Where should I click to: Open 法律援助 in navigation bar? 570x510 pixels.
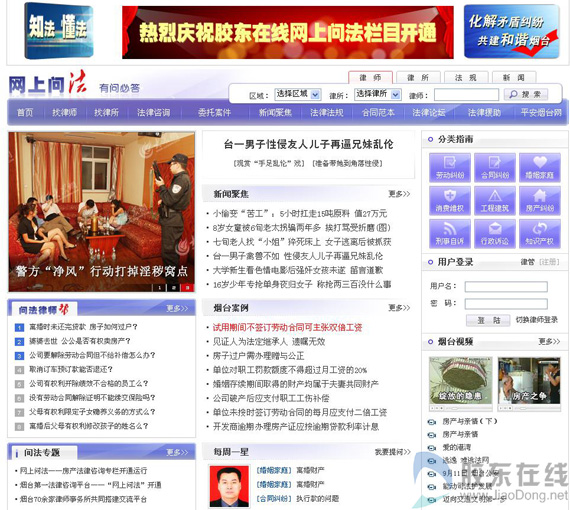(484, 113)
